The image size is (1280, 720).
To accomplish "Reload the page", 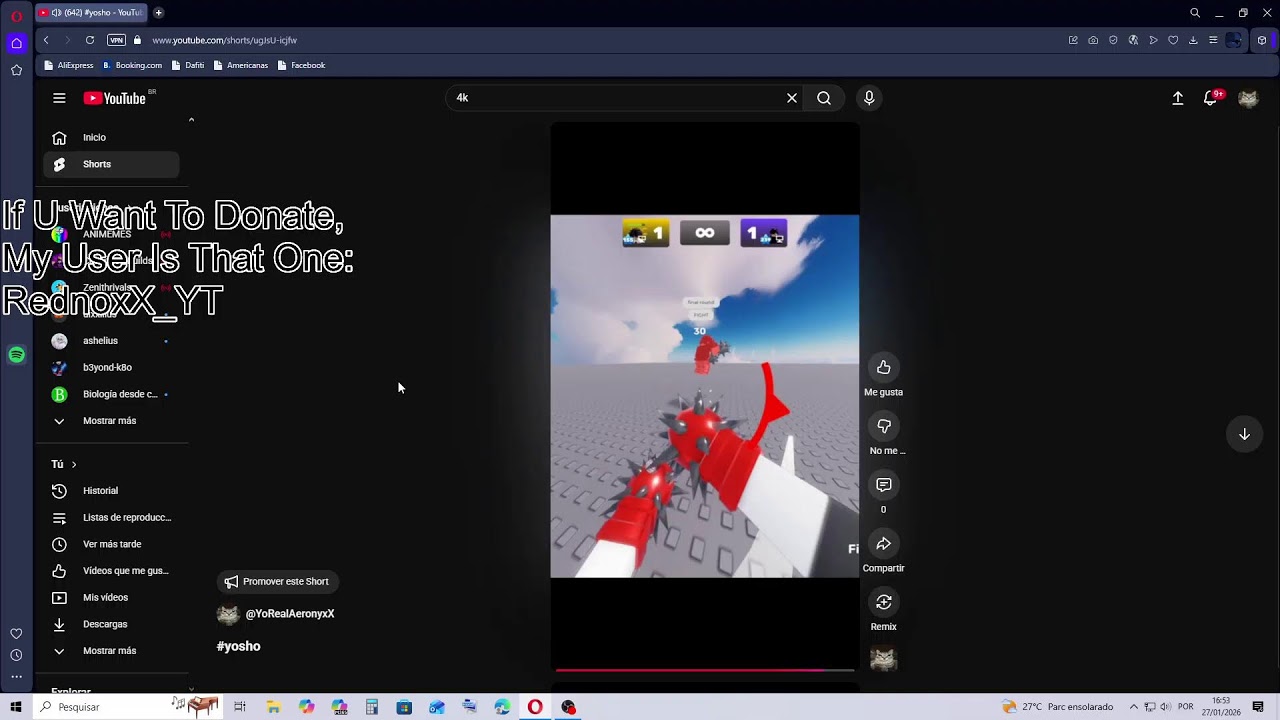I will click(x=90, y=40).
